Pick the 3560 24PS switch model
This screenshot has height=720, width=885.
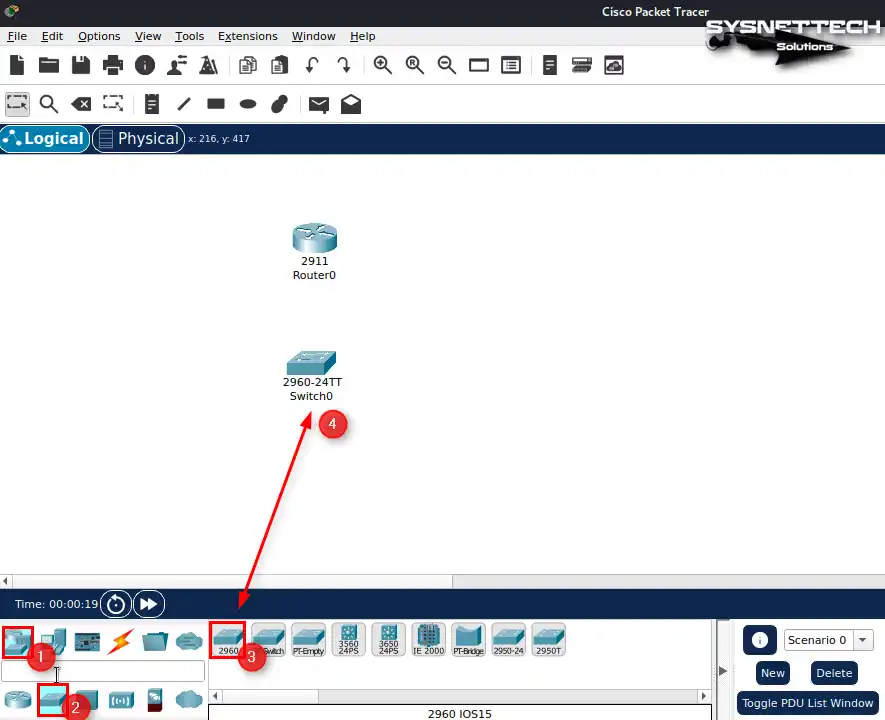tap(348, 640)
